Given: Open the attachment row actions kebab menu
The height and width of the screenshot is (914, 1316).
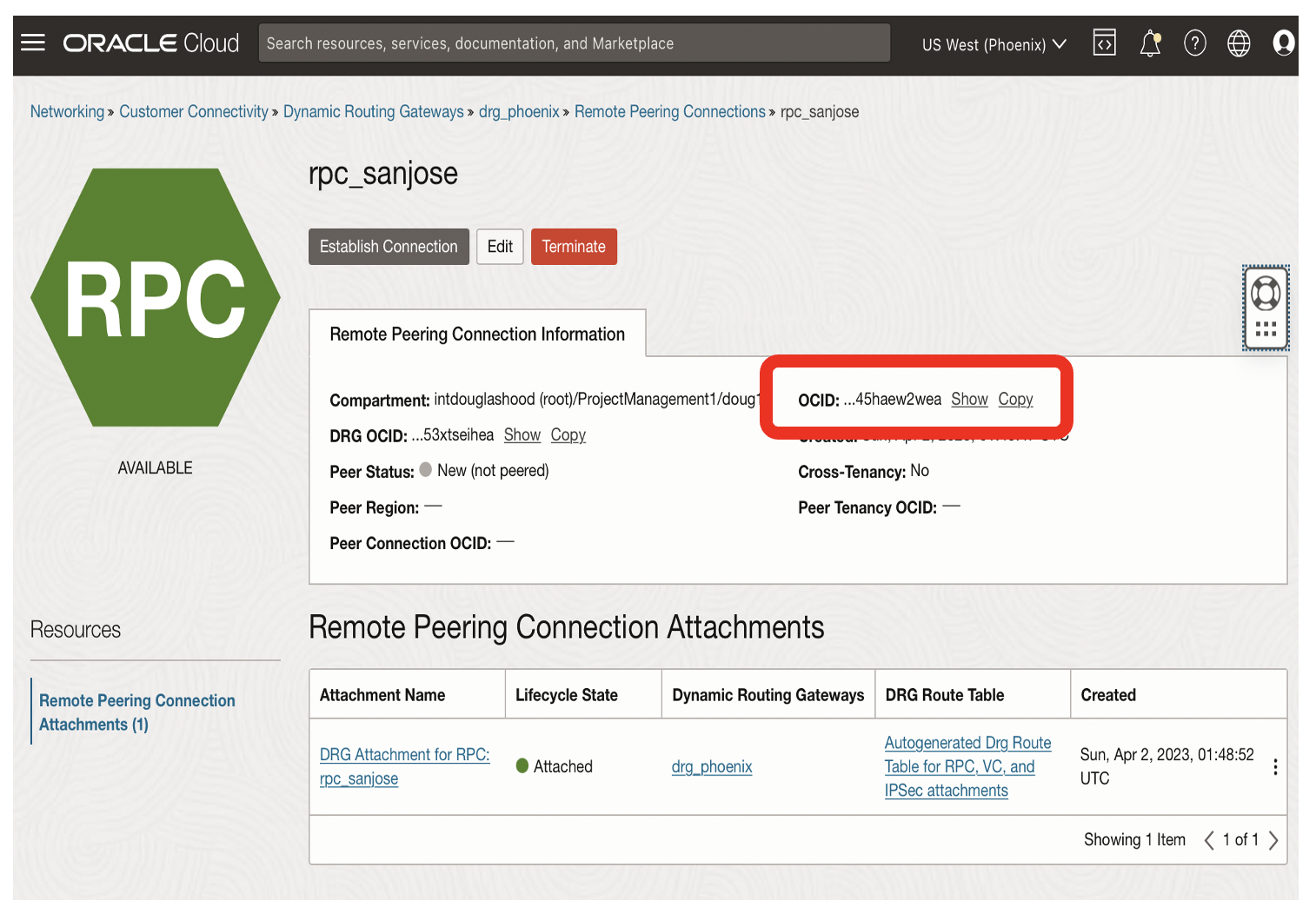Looking at the screenshot, I should point(1275,767).
